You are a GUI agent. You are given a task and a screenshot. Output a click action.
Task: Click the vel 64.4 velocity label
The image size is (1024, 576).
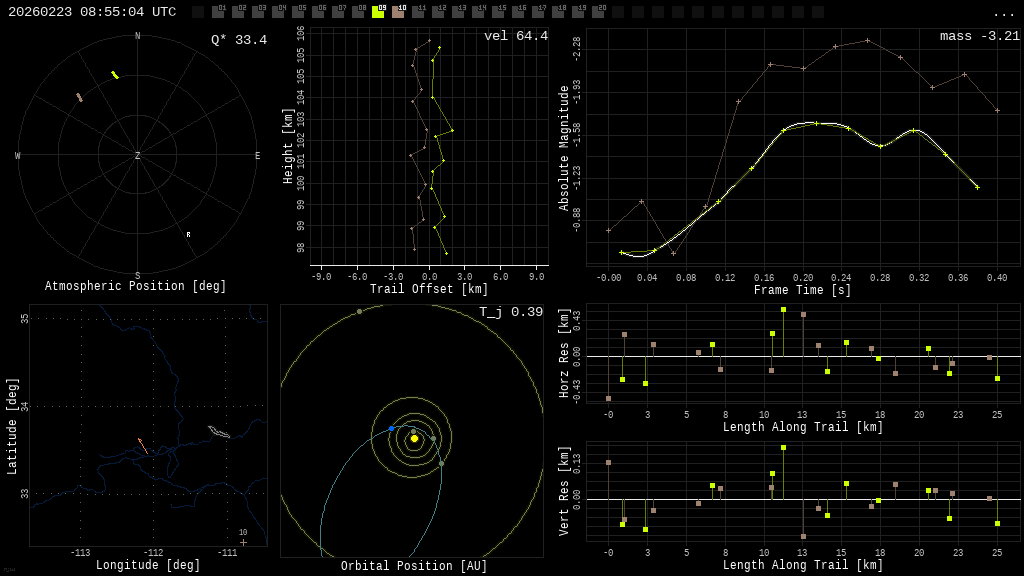(515, 36)
